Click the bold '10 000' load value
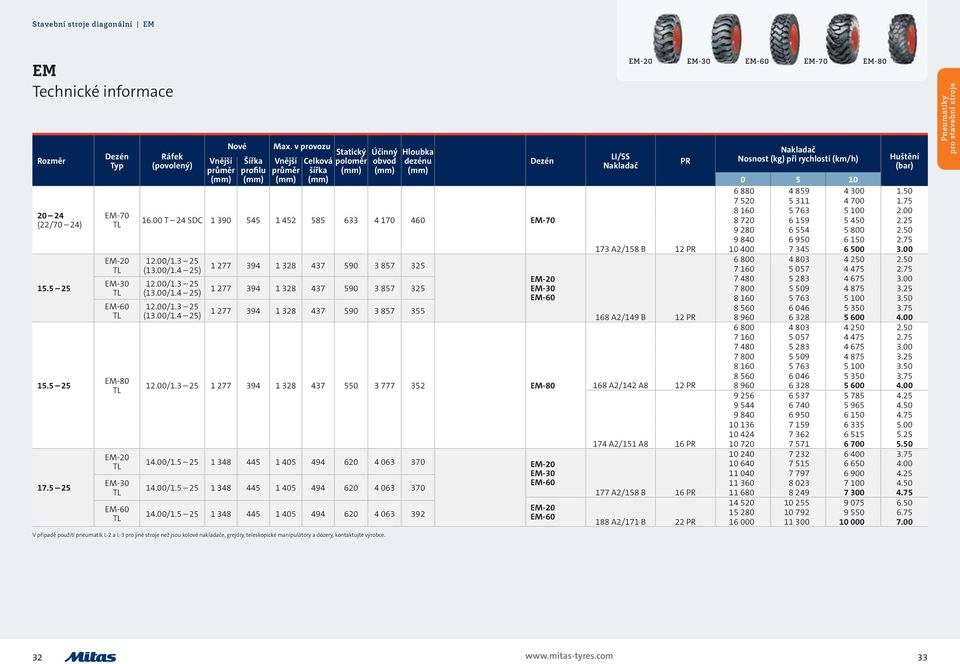Screen dimensions: 960x664 pyautogui.click(x=852, y=522)
